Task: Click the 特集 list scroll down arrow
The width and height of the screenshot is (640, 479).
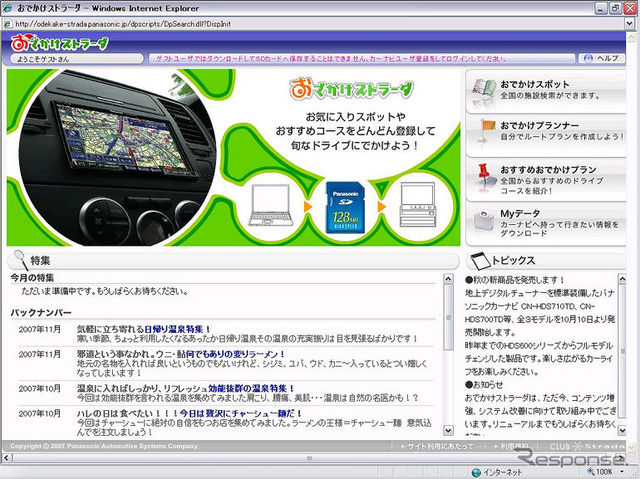Action: coord(448,430)
